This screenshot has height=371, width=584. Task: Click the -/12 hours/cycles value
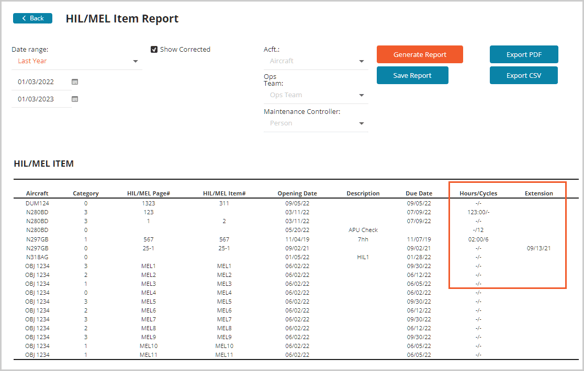point(478,230)
